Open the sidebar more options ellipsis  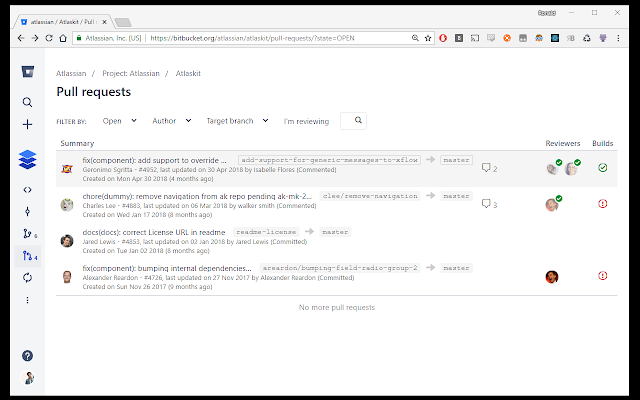pyautogui.click(x=27, y=300)
